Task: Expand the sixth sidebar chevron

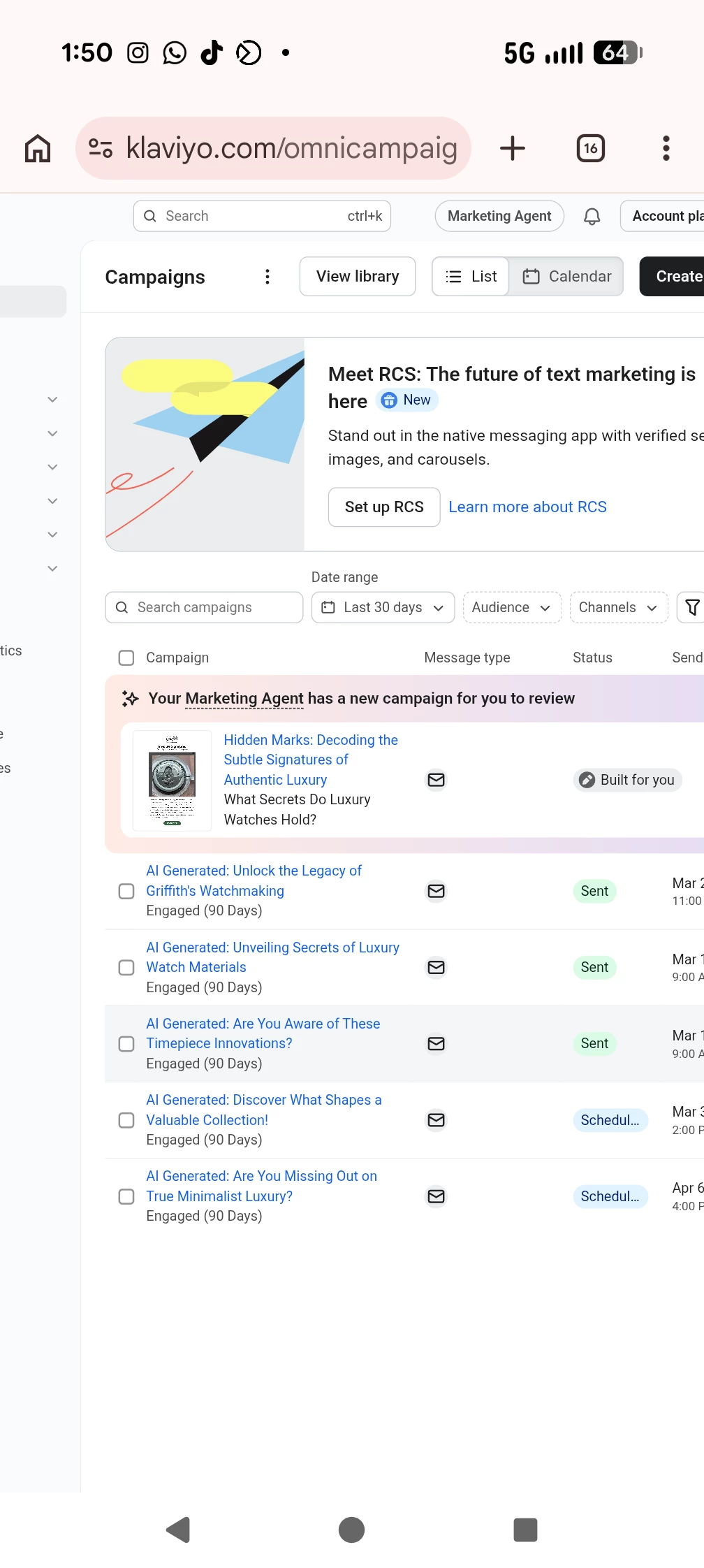Action: click(52, 568)
